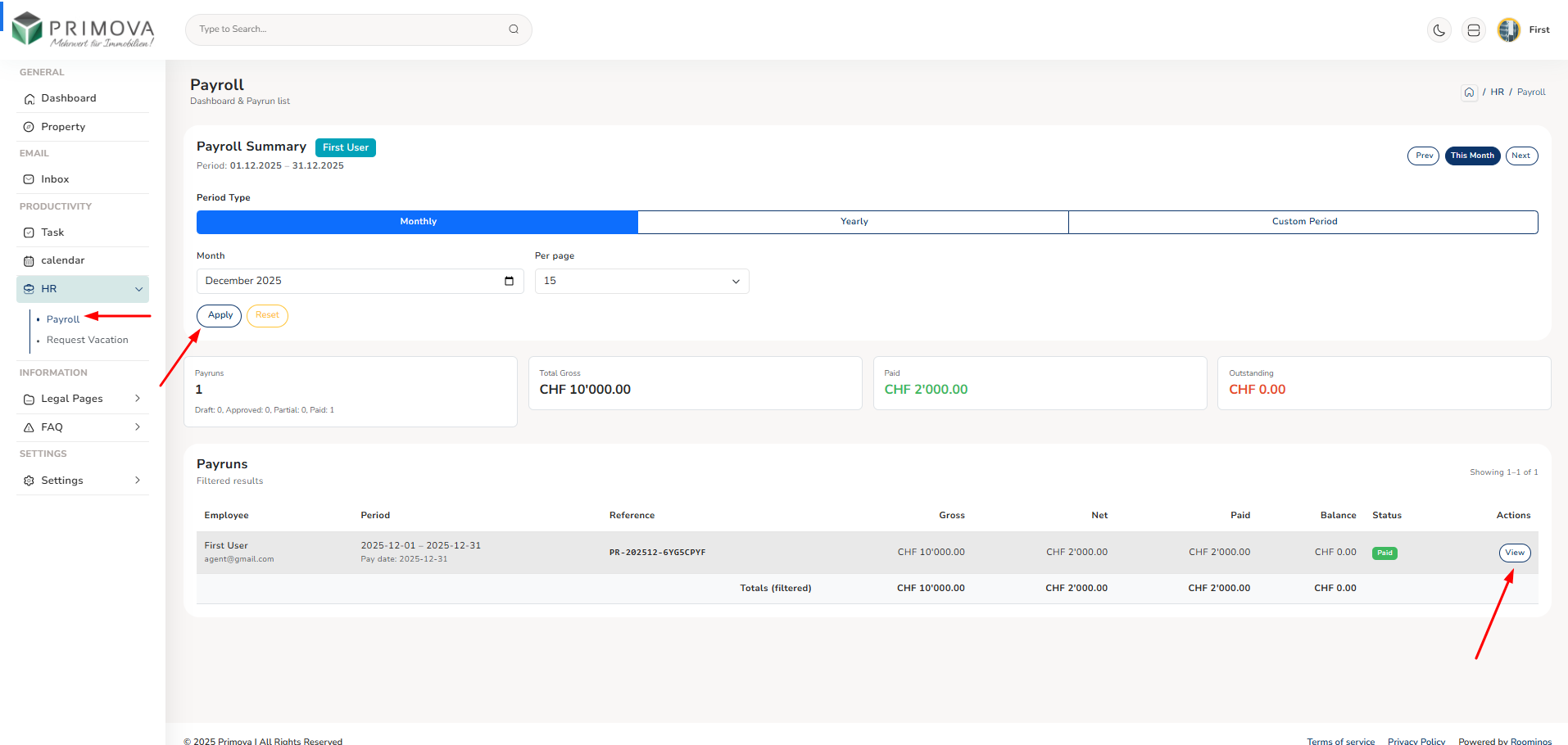Go to the Prev payroll period

point(1423,156)
